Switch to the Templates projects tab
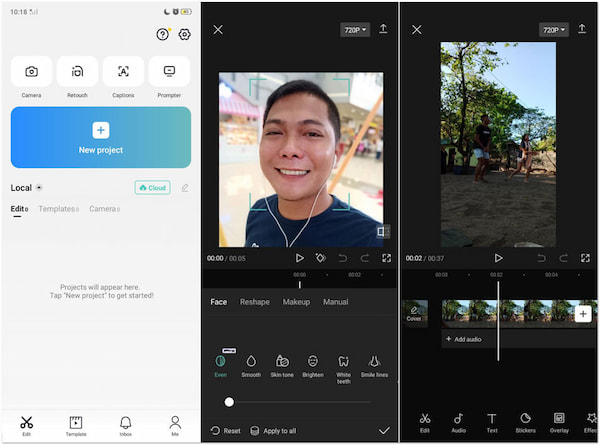This screenshot has width=600, height=445. coord(59,209)
